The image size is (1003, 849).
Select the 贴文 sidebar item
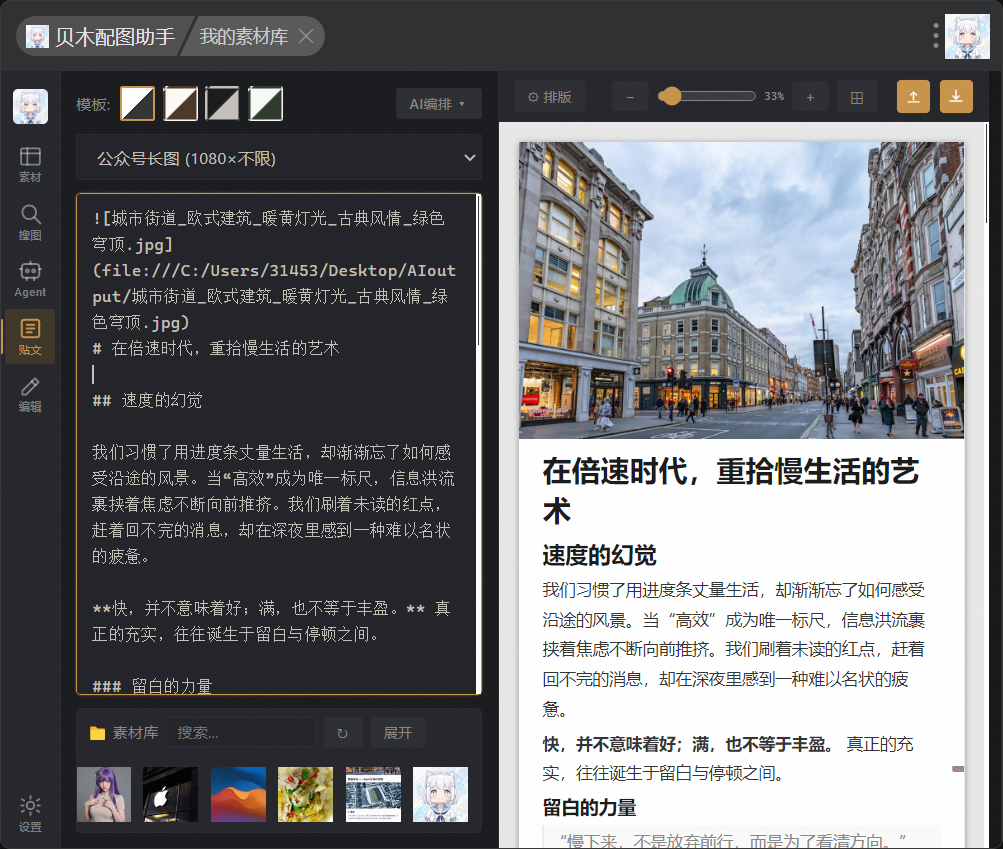[x=30, y=337]
